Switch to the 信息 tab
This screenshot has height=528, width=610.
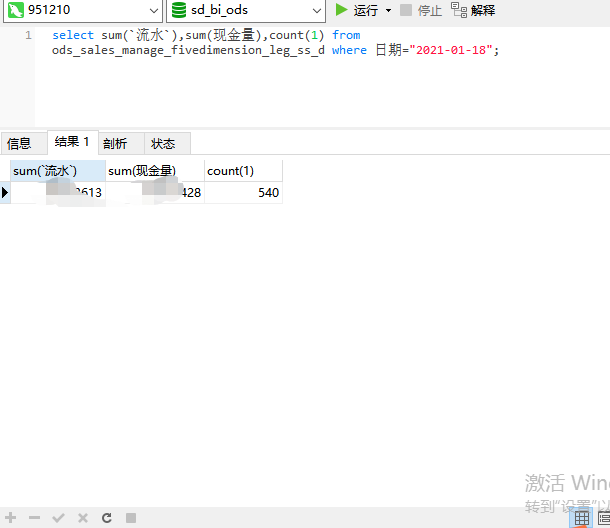tap(24, 144)
